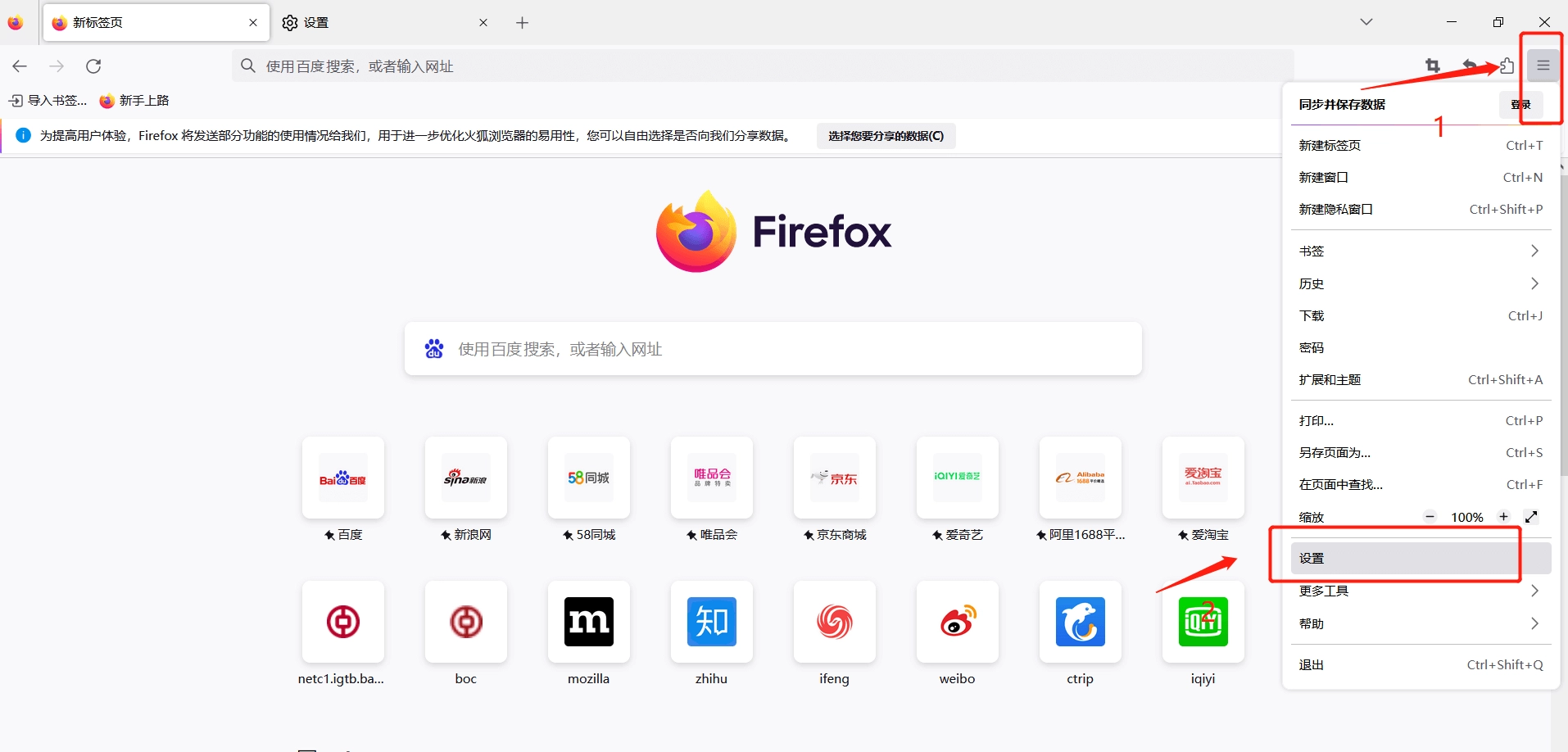Viewport: 1568px width, 752px height.
Task: Open the weibo shortcut tile
Action: click(957, 622)
